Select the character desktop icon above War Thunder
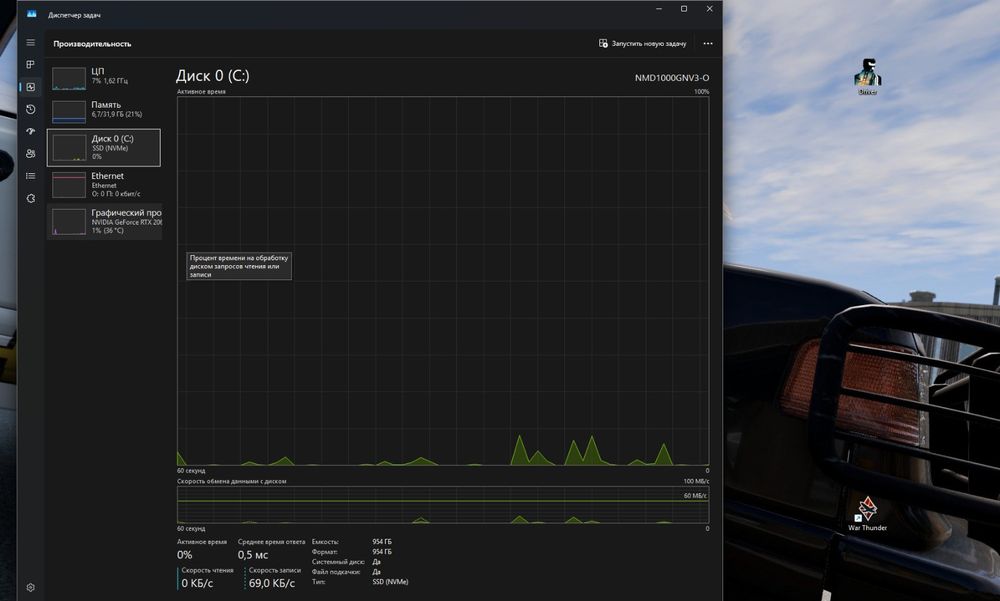The height and width of the screenshot is (601, 1000). pos(867,76)
